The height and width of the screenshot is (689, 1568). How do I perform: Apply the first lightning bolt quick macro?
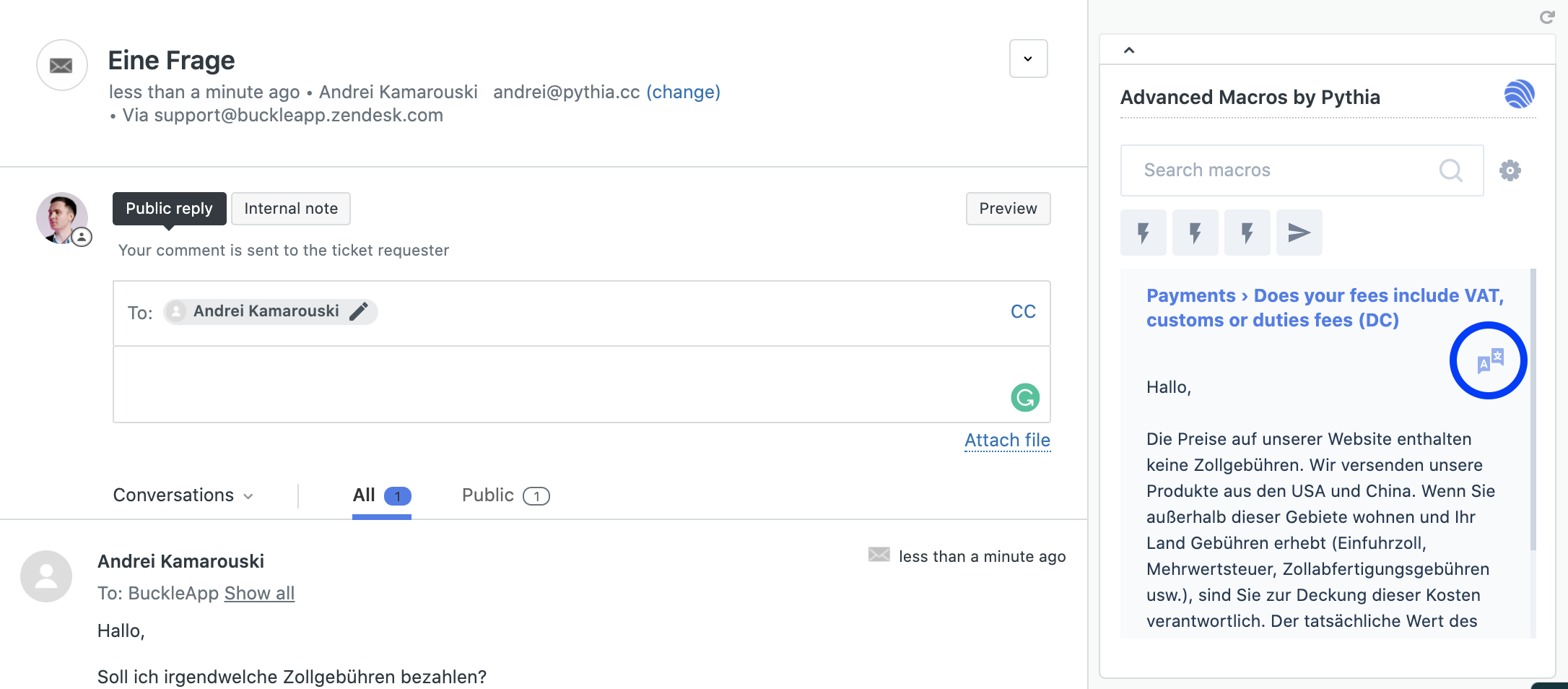[x=1144, y=233]
